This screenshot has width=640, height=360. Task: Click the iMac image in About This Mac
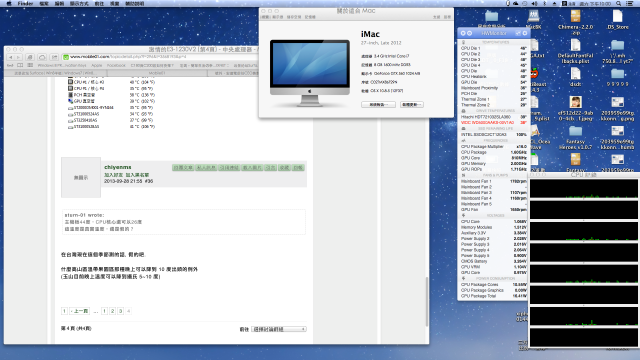tap(310, 73)
